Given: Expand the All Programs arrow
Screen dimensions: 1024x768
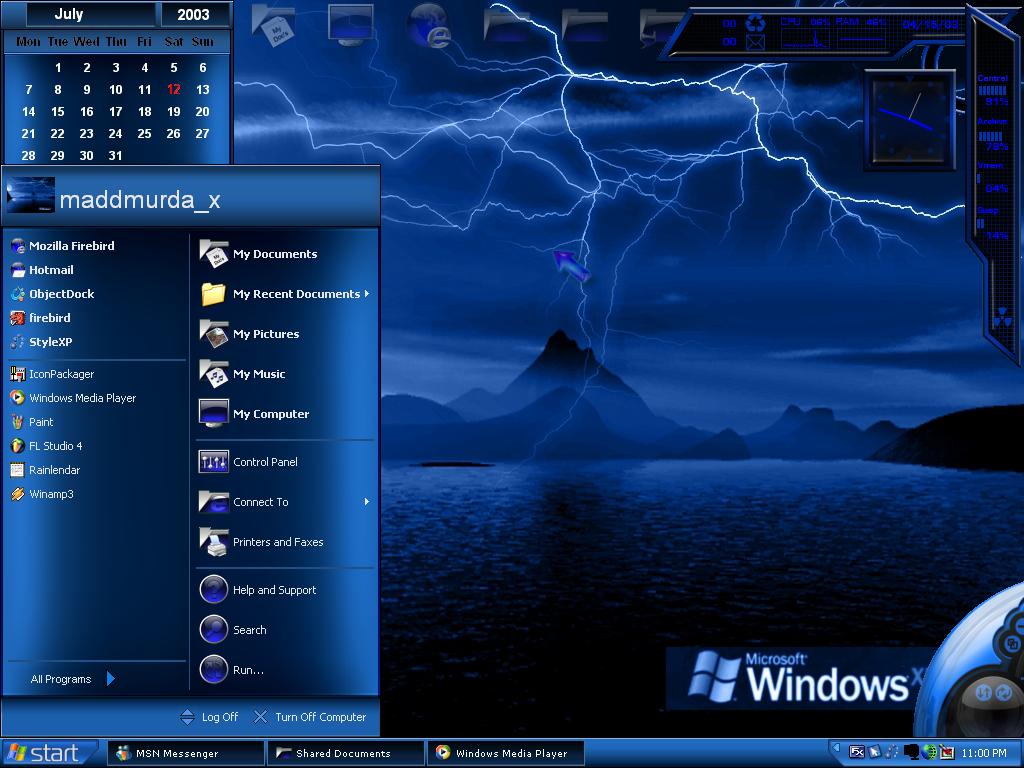Looking at the screenshot, I should click(110, 679).
